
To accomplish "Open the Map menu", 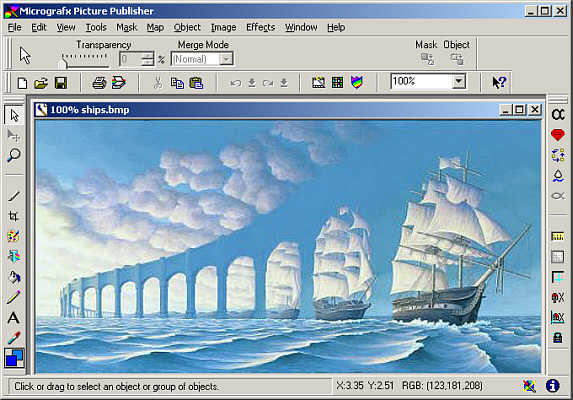I will 155,27.
